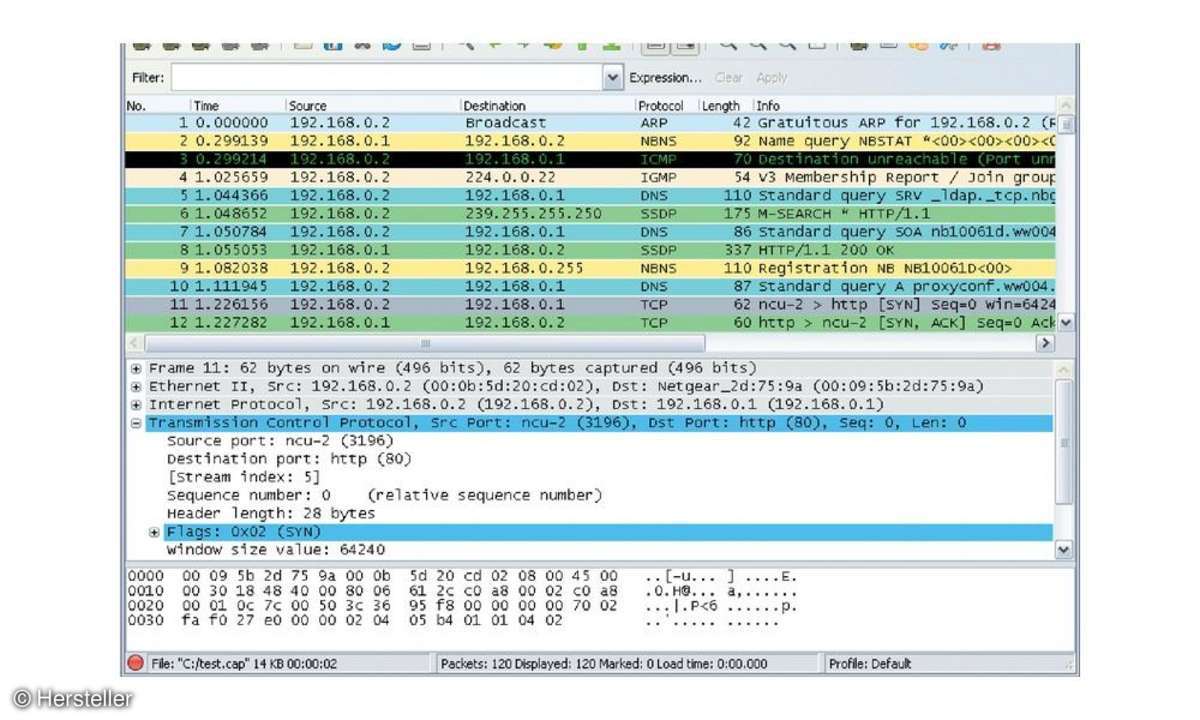The width and height of the screenshot is (1200, 720).
Task: Select packet 7 DNS SOA query row
Action: 590,231
